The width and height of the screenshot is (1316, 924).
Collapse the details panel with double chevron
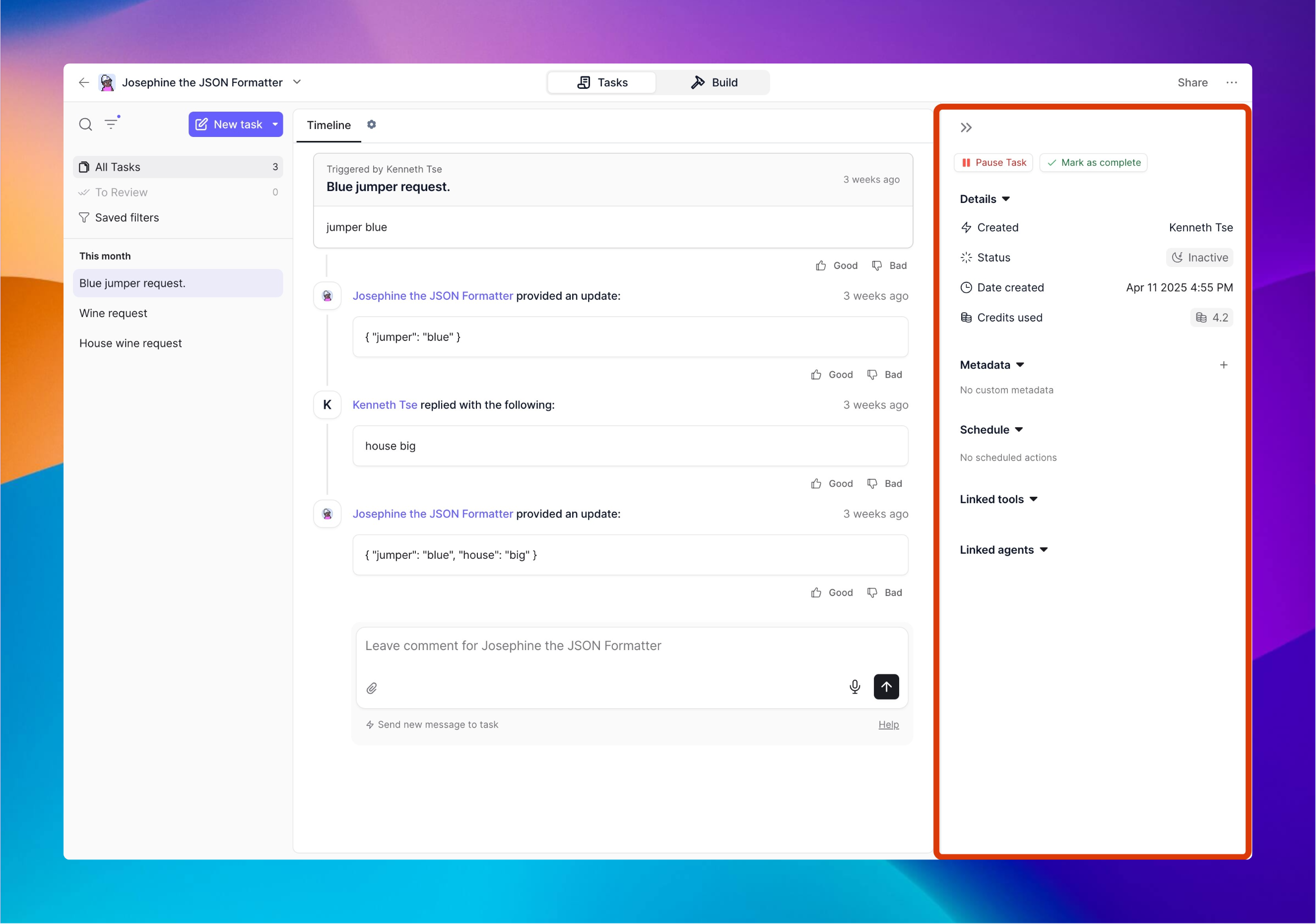point(966,127)
